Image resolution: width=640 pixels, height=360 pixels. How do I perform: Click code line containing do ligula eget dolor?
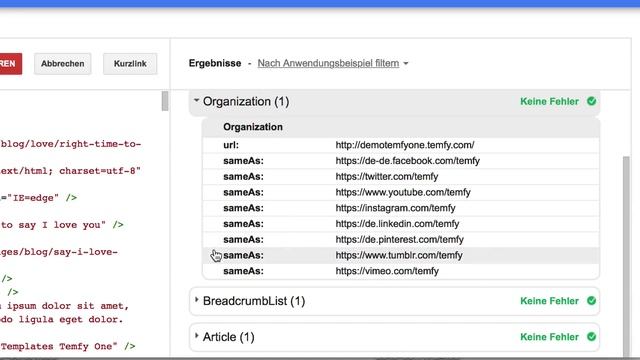62,319
